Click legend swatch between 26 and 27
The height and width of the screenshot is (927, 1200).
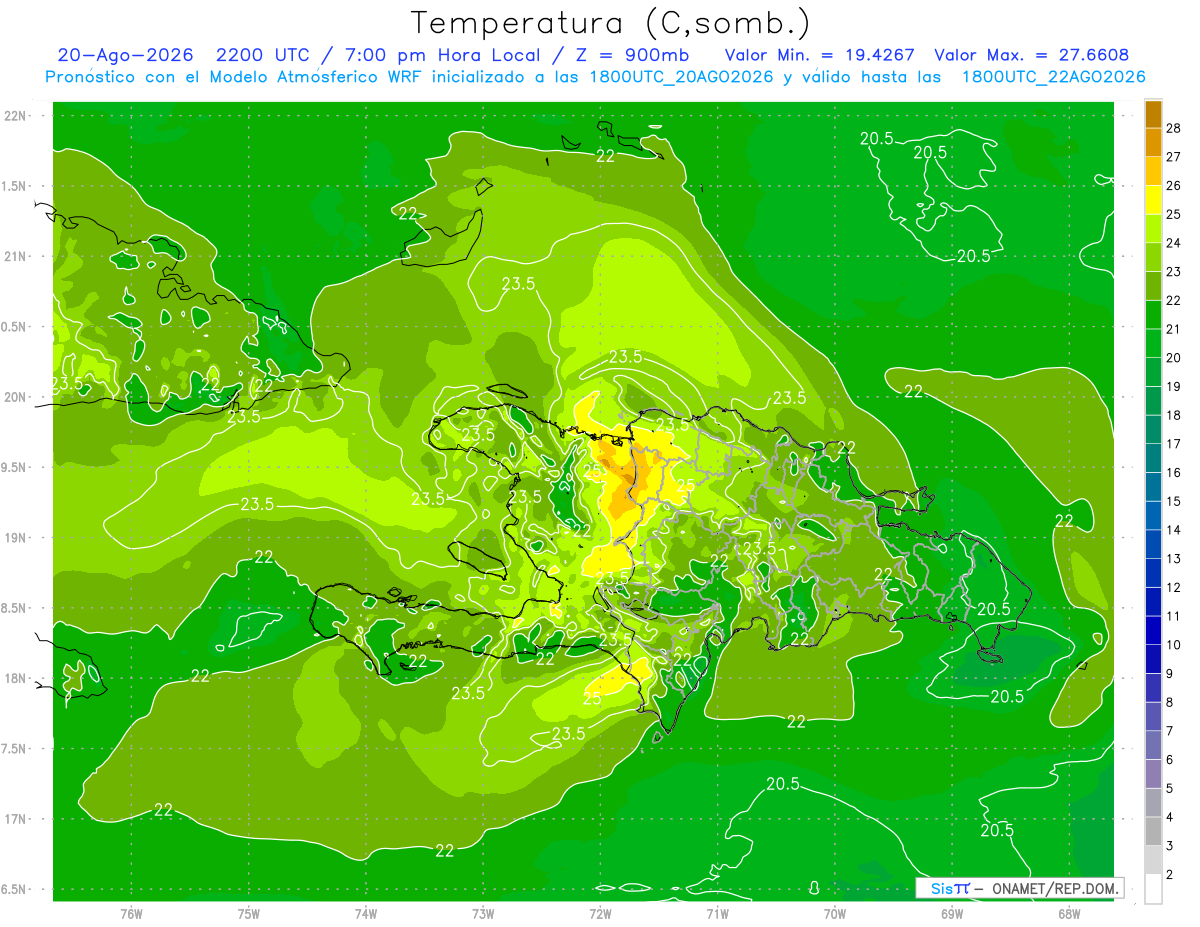(x=1153, y=171)
